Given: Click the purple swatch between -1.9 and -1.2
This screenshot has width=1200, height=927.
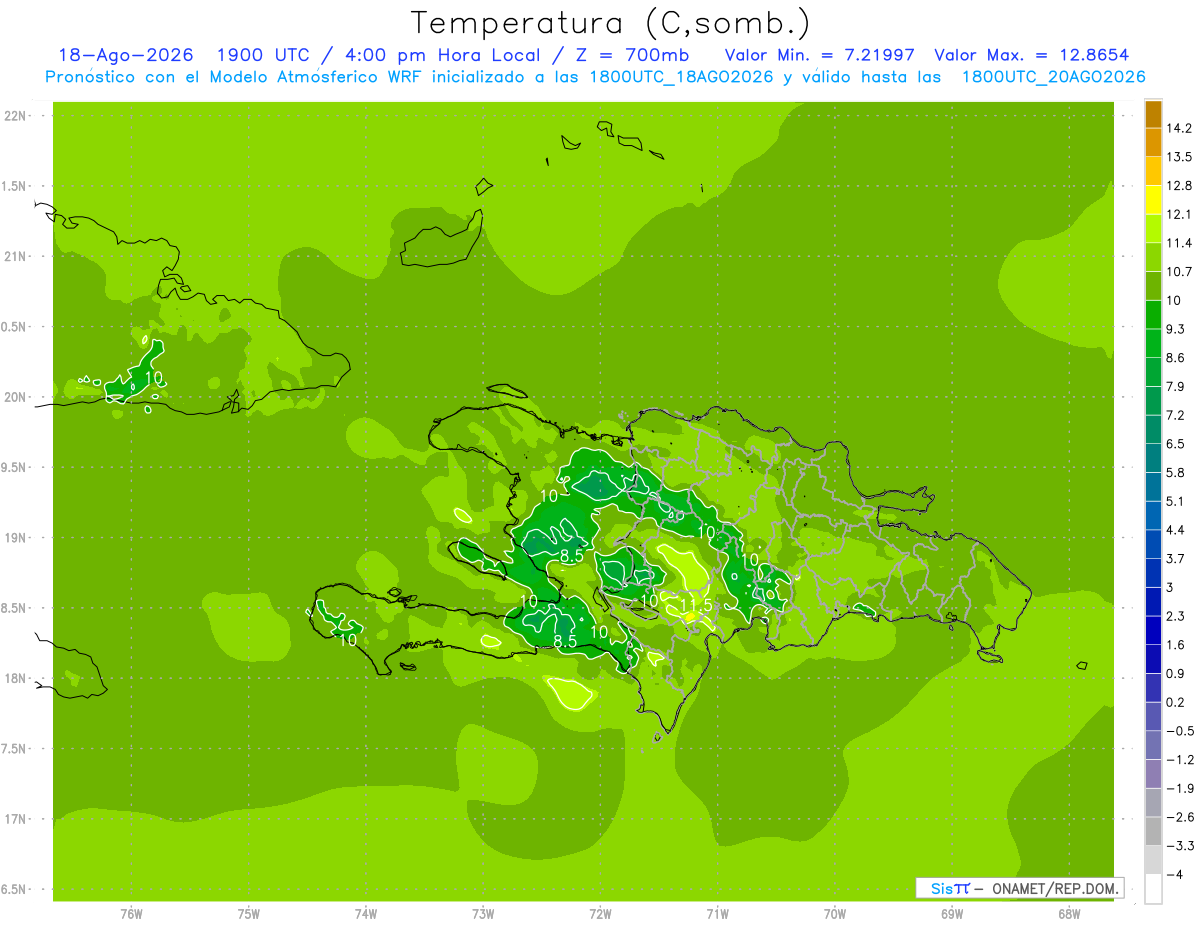Looking at the screenshot, I should click(1153, 774).
